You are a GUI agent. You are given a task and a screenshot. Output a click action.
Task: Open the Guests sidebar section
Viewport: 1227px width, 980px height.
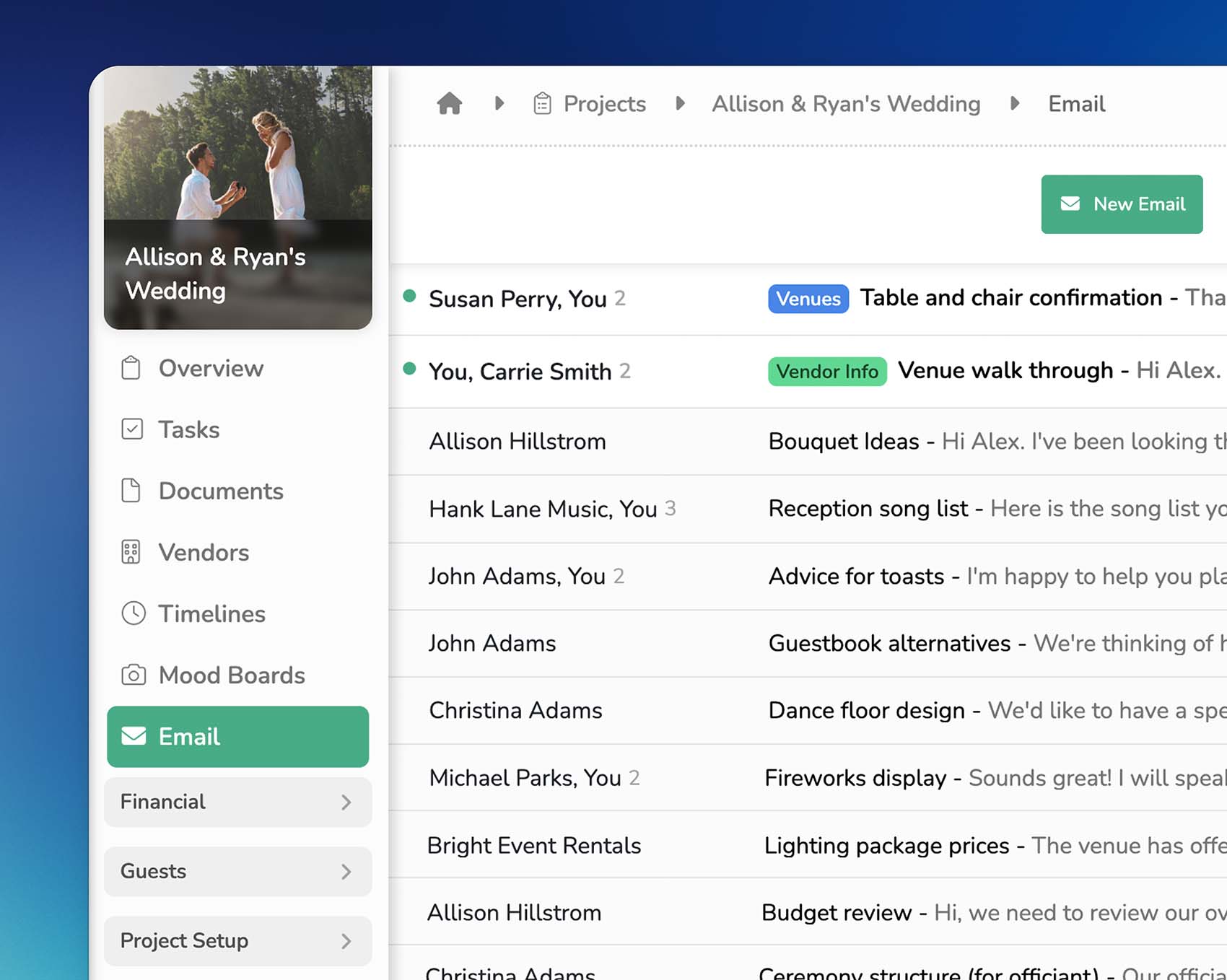coord(237,872)
